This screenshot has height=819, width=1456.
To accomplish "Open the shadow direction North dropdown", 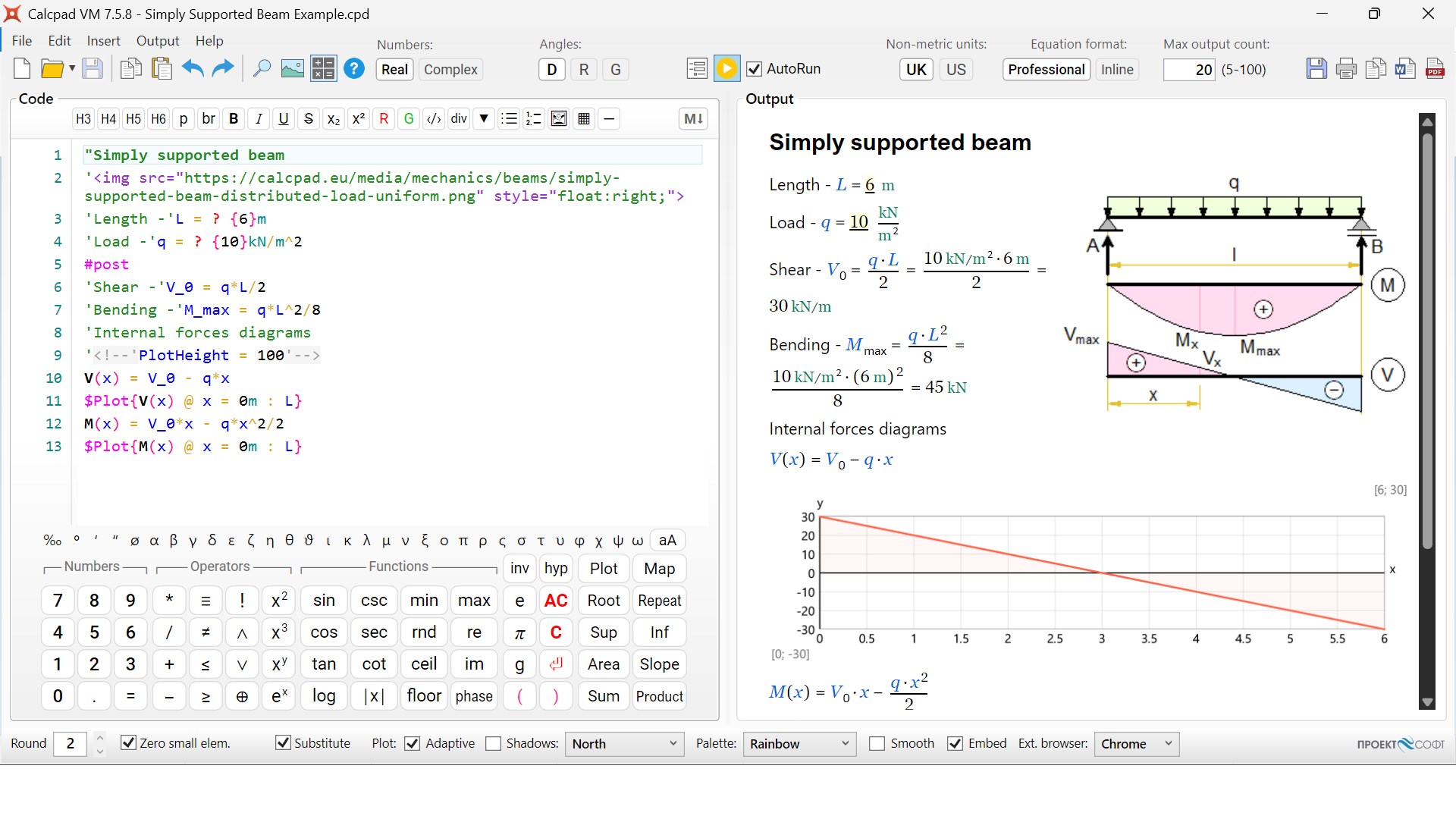I will pyautogui.click(x=624, y=744).
